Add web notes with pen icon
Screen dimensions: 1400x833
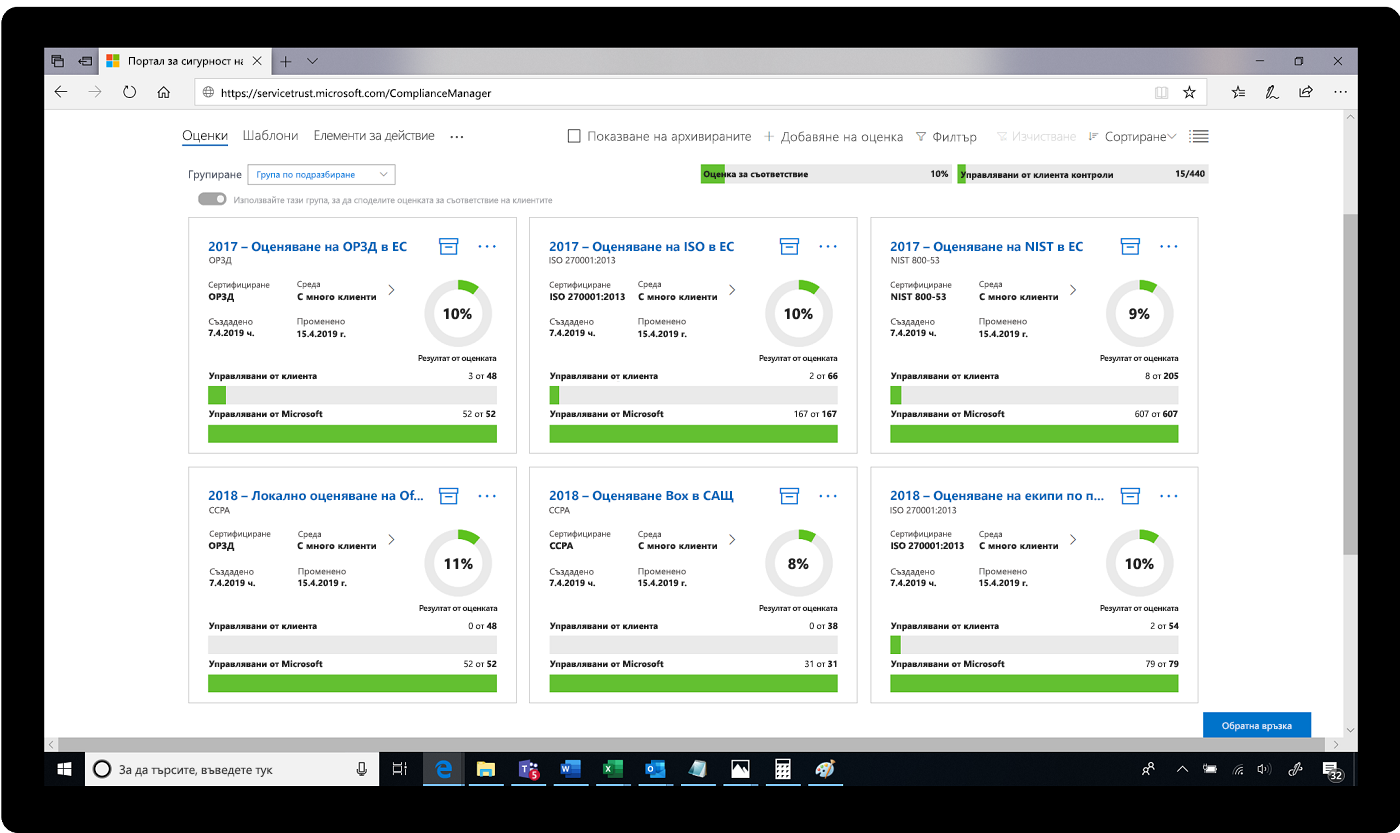click(1271, 92)
